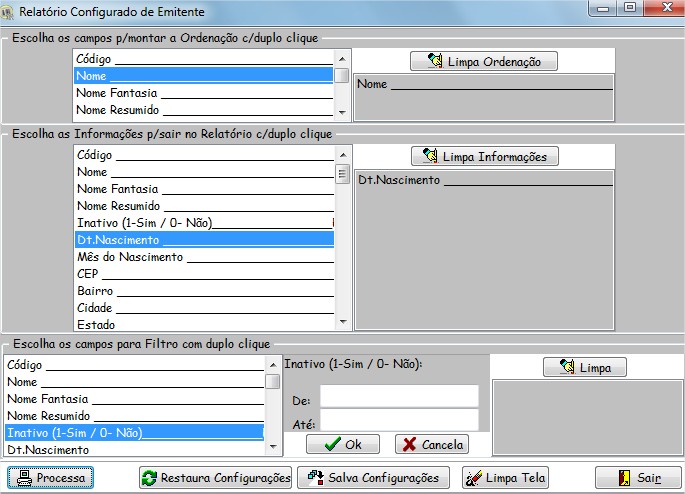
Task: Click the Sair exit door icon
Action: pos(622,478)
